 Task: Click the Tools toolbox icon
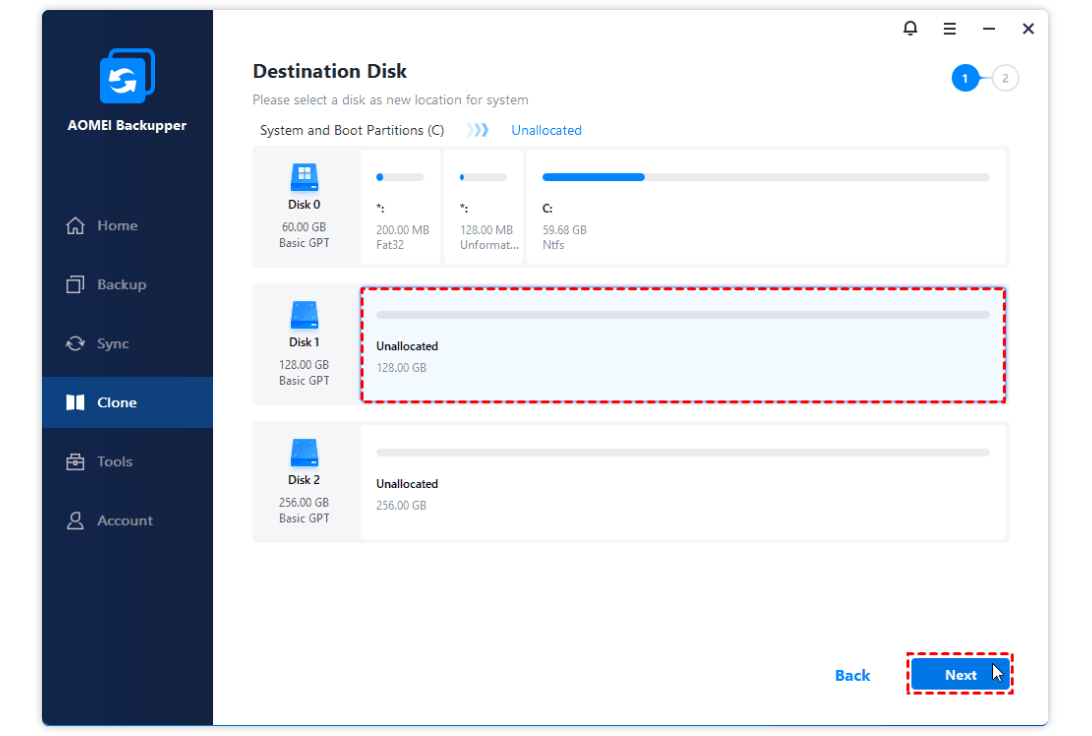[x=75, y=462]
